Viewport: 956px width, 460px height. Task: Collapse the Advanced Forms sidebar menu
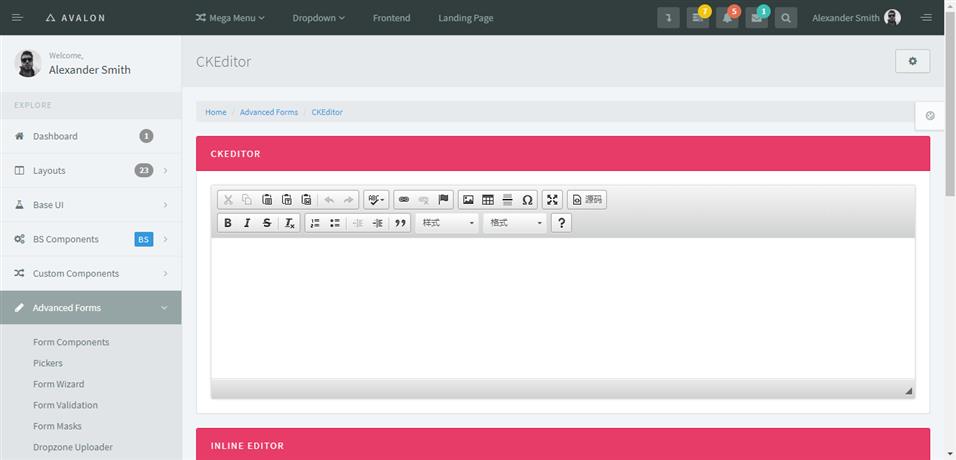[90, 307]
